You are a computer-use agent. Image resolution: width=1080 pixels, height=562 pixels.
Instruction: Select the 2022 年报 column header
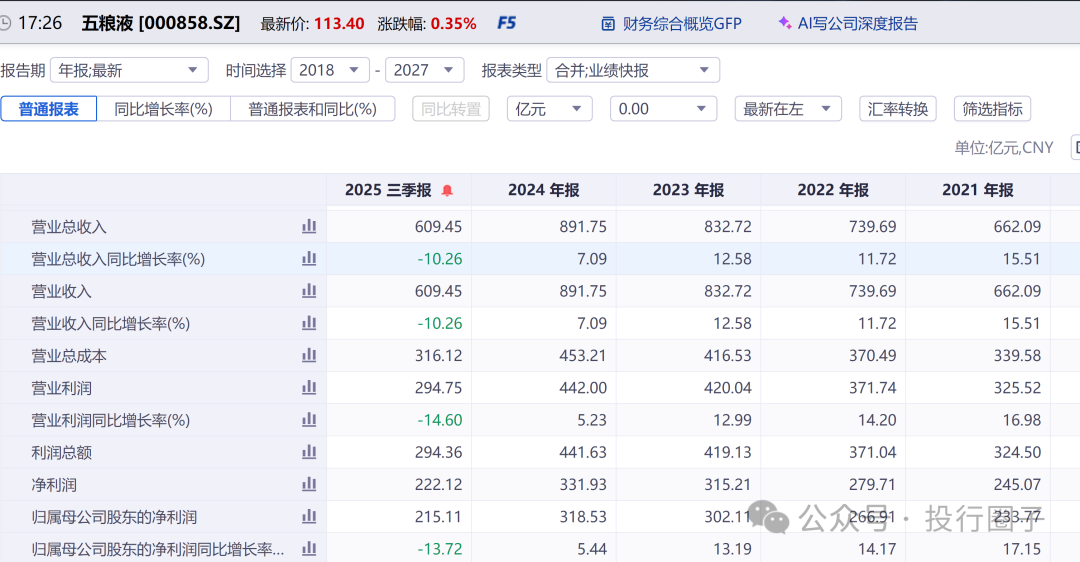[833, 190]
